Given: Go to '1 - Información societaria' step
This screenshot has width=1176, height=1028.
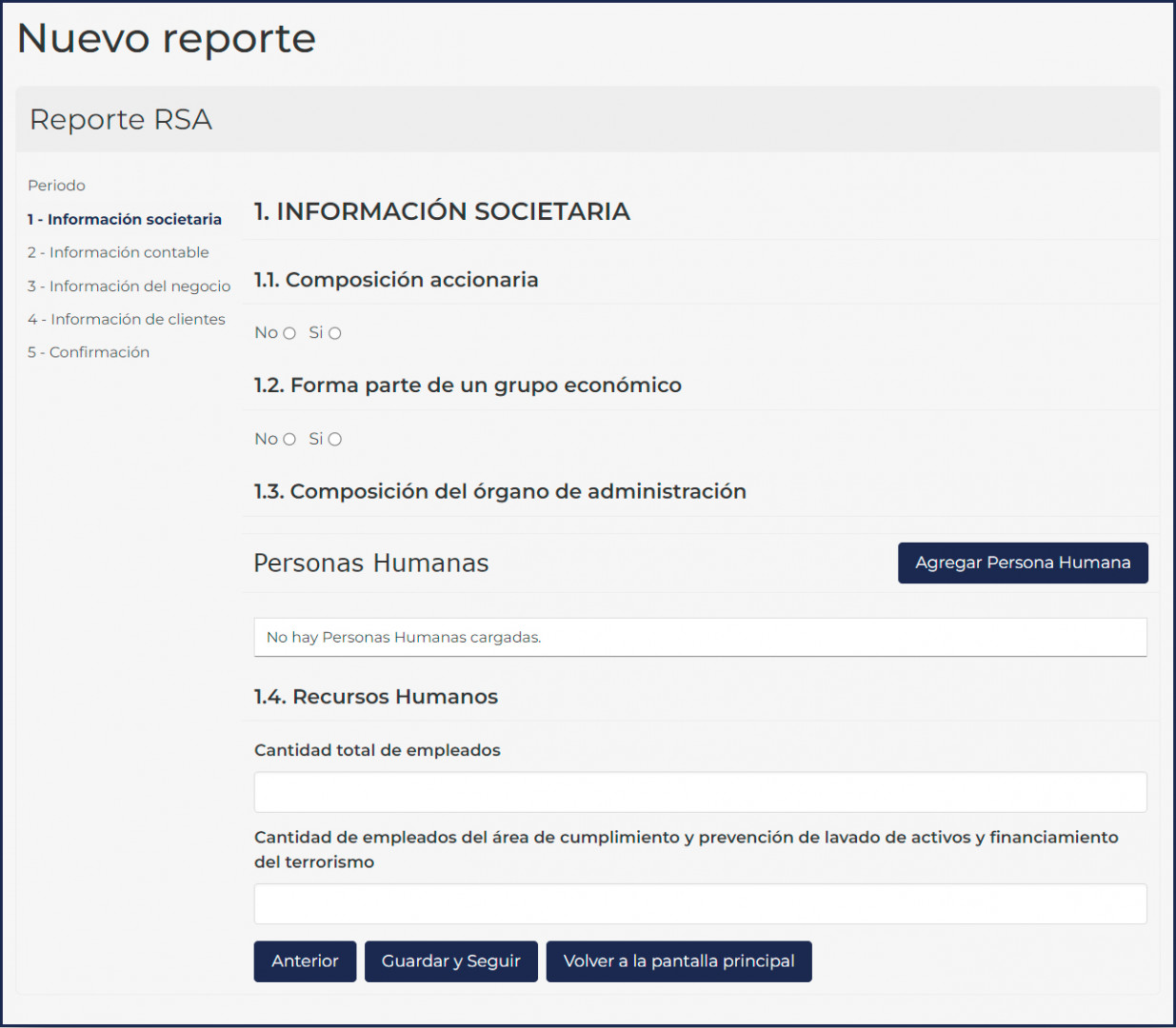Looking at the screenshot, I should click(125, 219).
